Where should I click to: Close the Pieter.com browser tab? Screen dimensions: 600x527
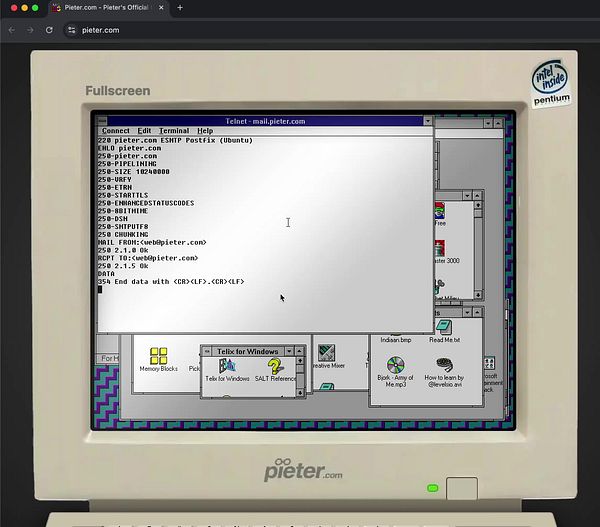coord(161,8)
